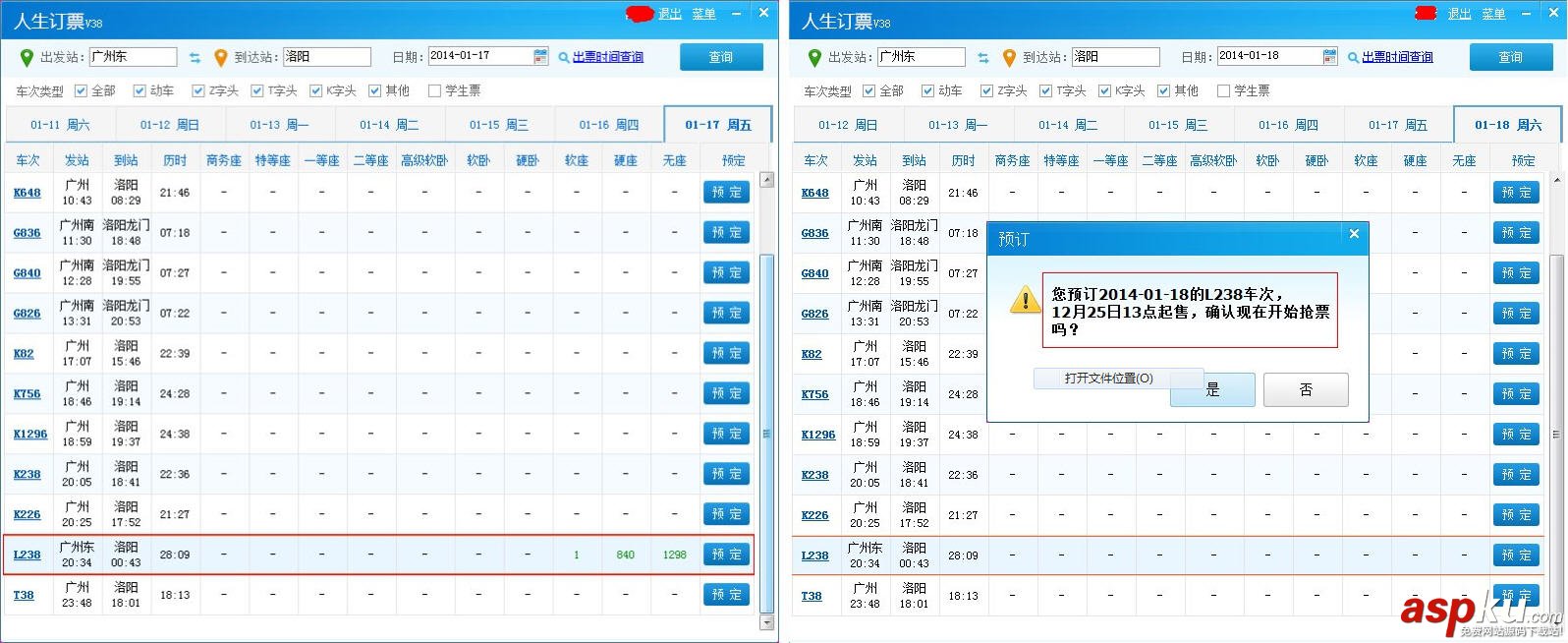Click 退出 link in the 2014-01-17 window
The width and height of the screenshot is (1568, 643).
670,14
